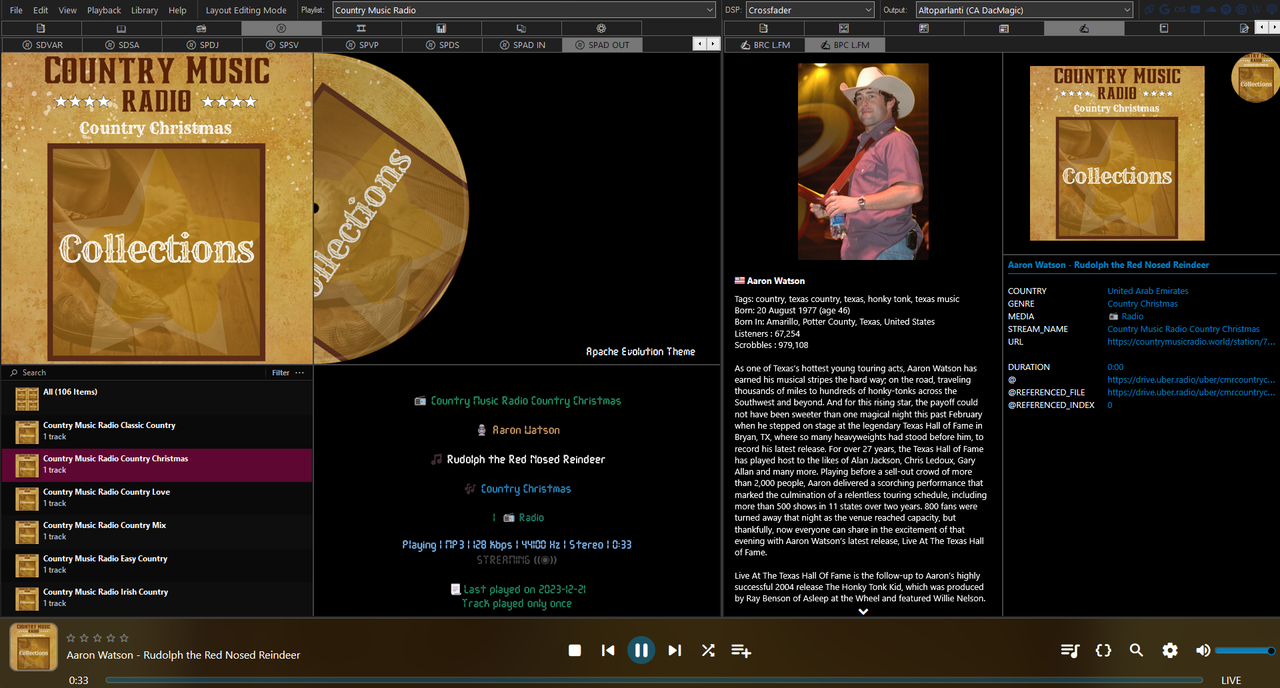
Task: Rate the track five stars
Action: click(x=124, y=637)
